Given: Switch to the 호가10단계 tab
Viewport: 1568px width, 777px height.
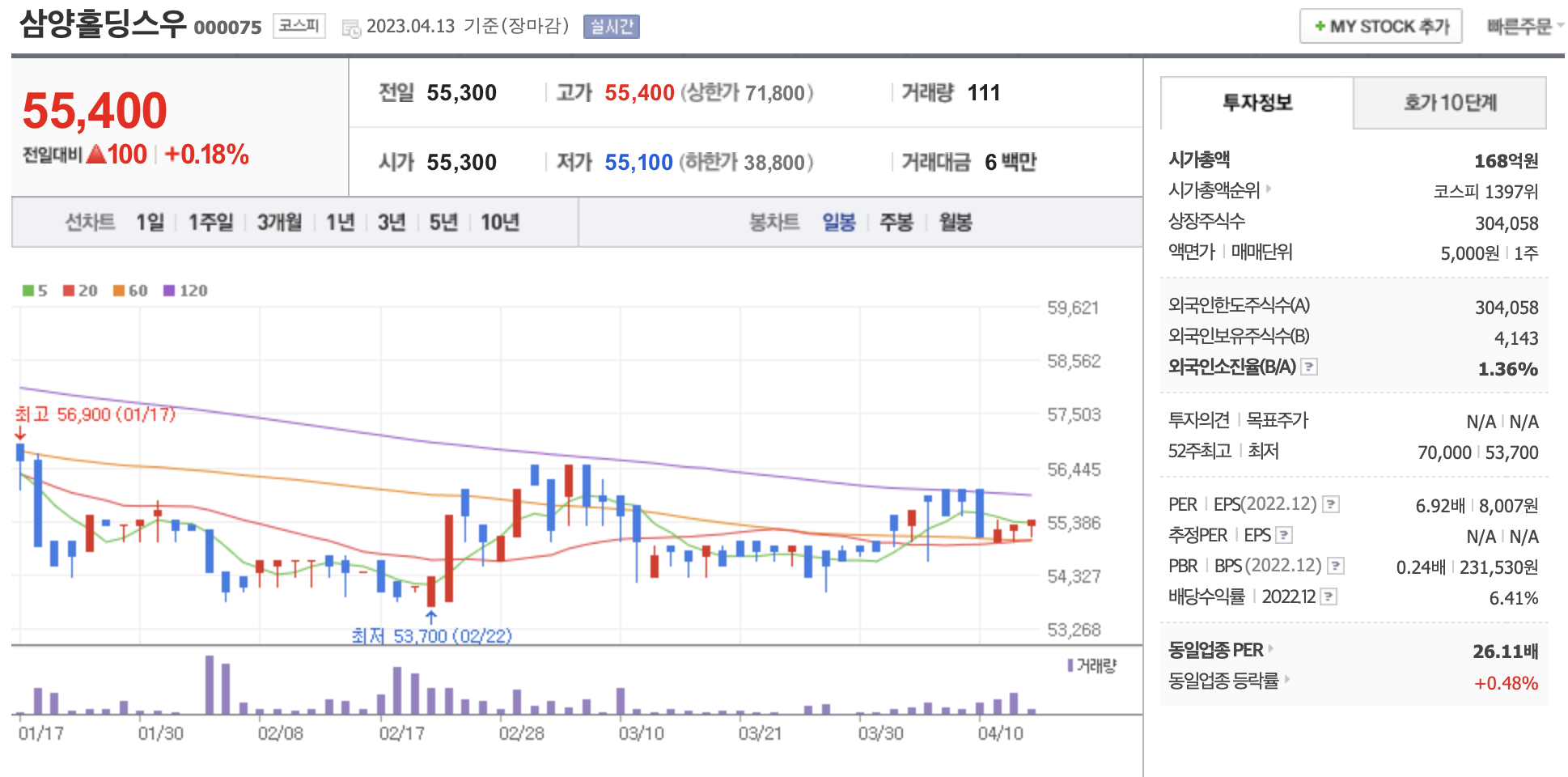Looking at the screenshot, I should (x=1449, y=103).
